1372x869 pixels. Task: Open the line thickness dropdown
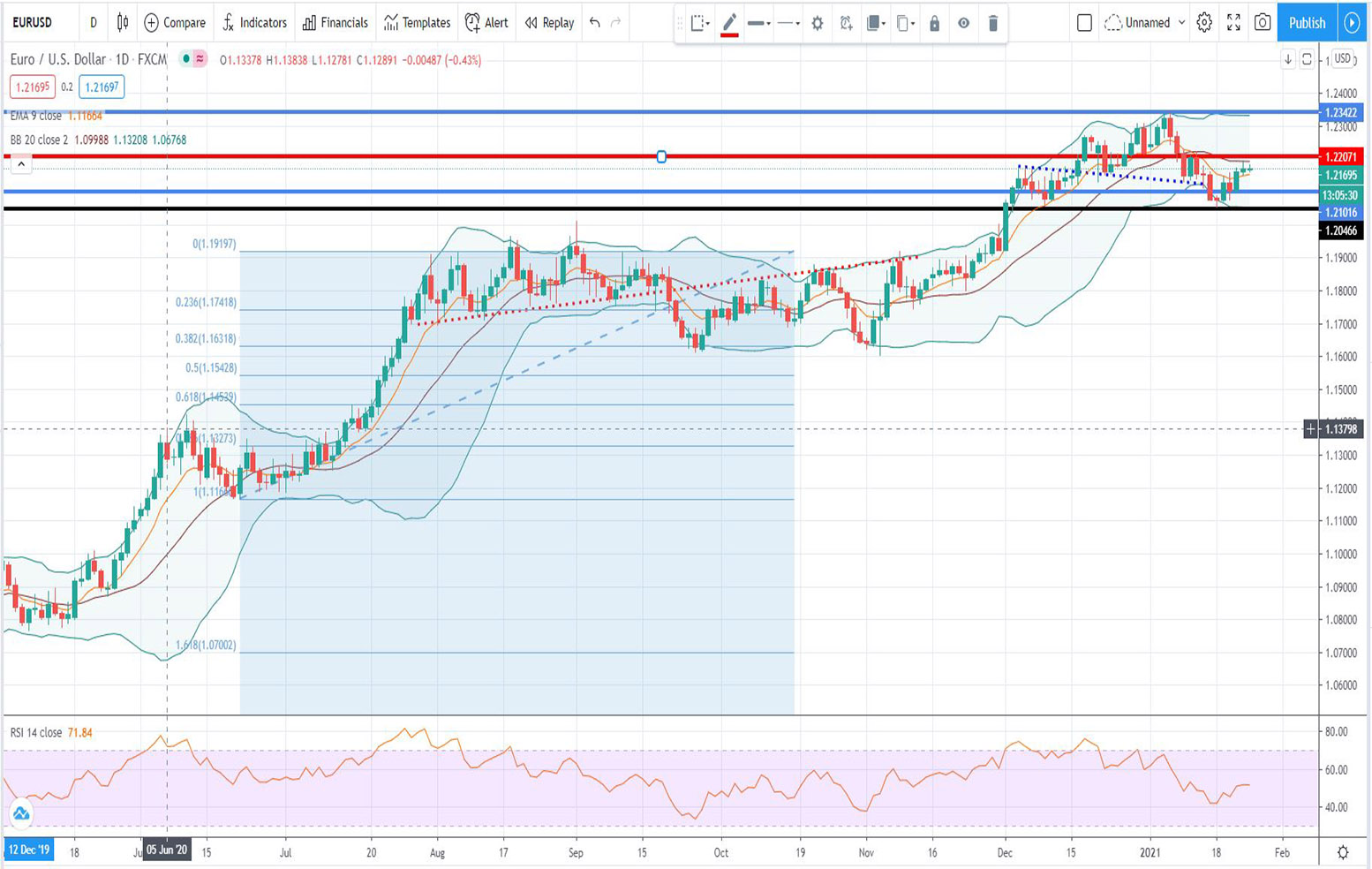[758, 24]
